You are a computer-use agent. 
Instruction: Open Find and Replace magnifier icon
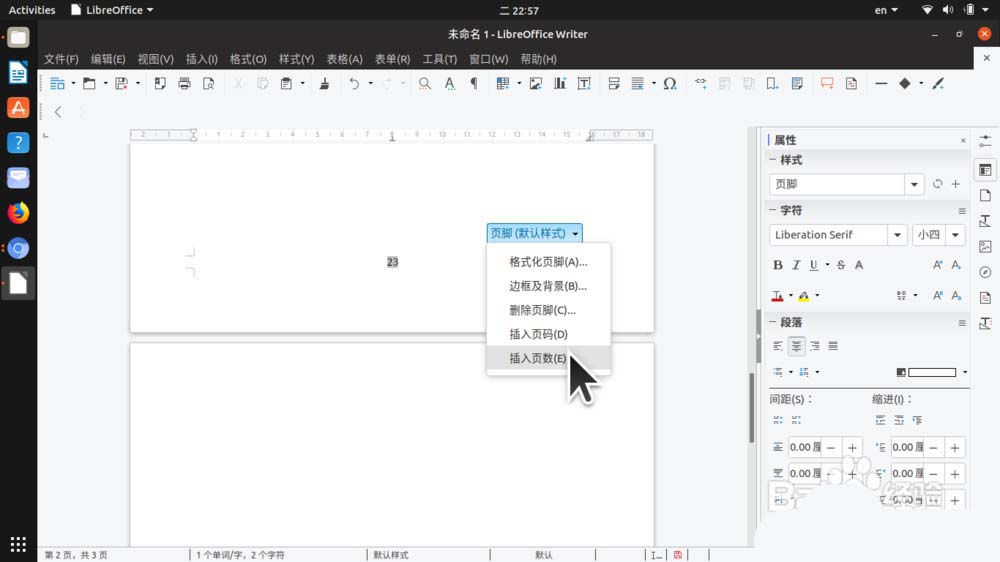click(x=425, y=84)
